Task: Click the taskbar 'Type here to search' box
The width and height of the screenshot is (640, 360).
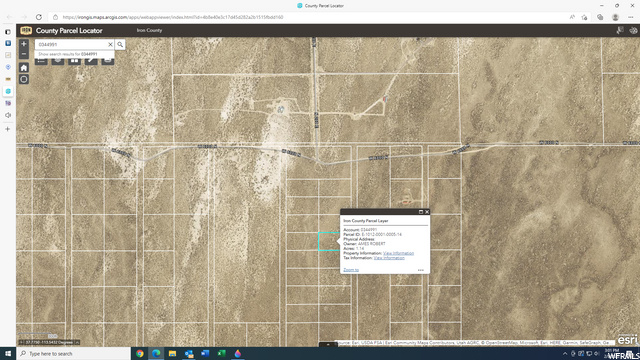Action: (73, 353)
